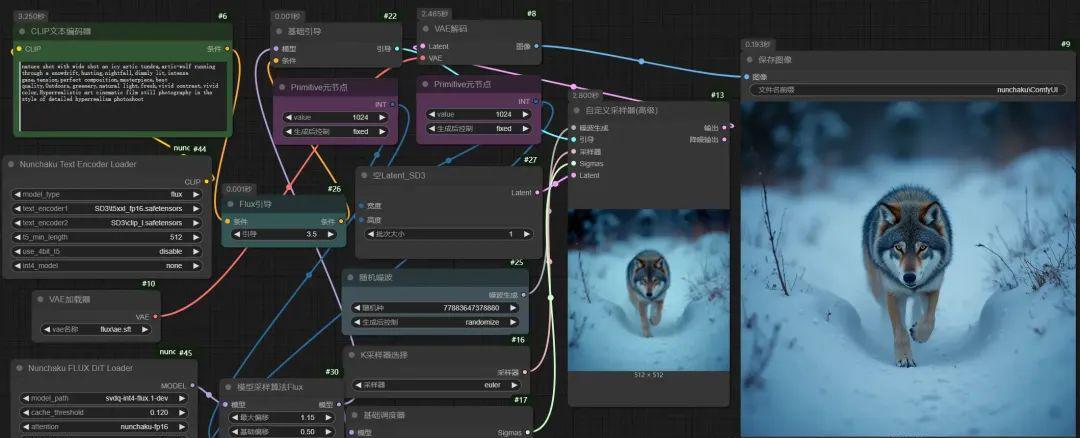Collapse the Flux引导 node via its dot
The width and height of the screenshot is (1080, 438).
pos(230,204)
